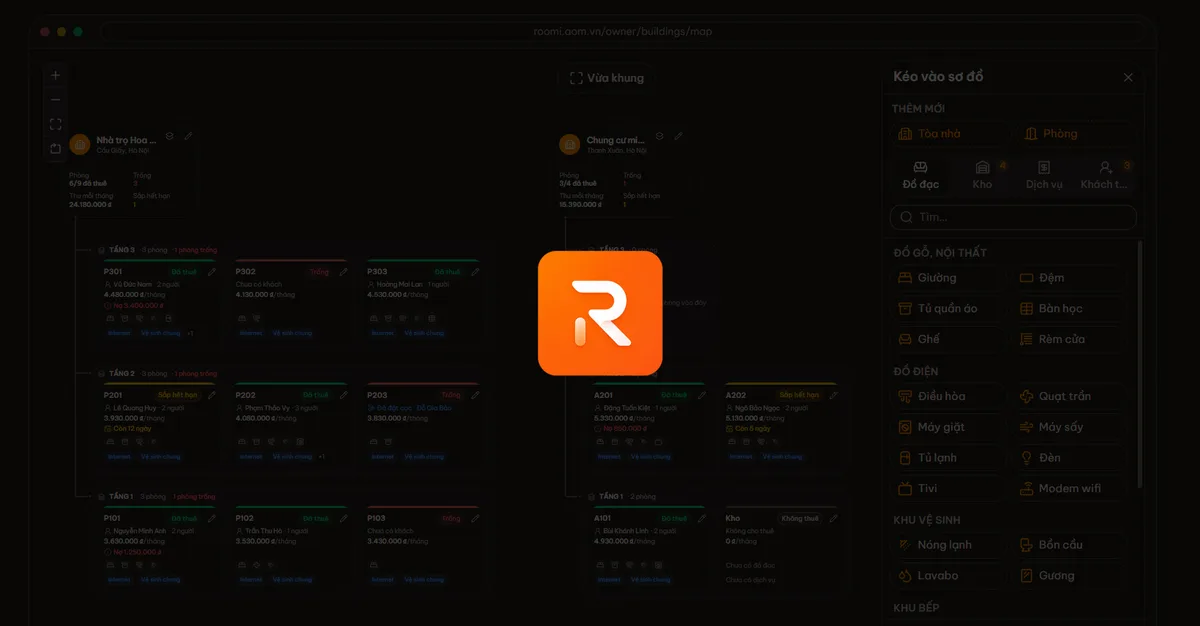Zoom out of the building map

click(56, 100)
